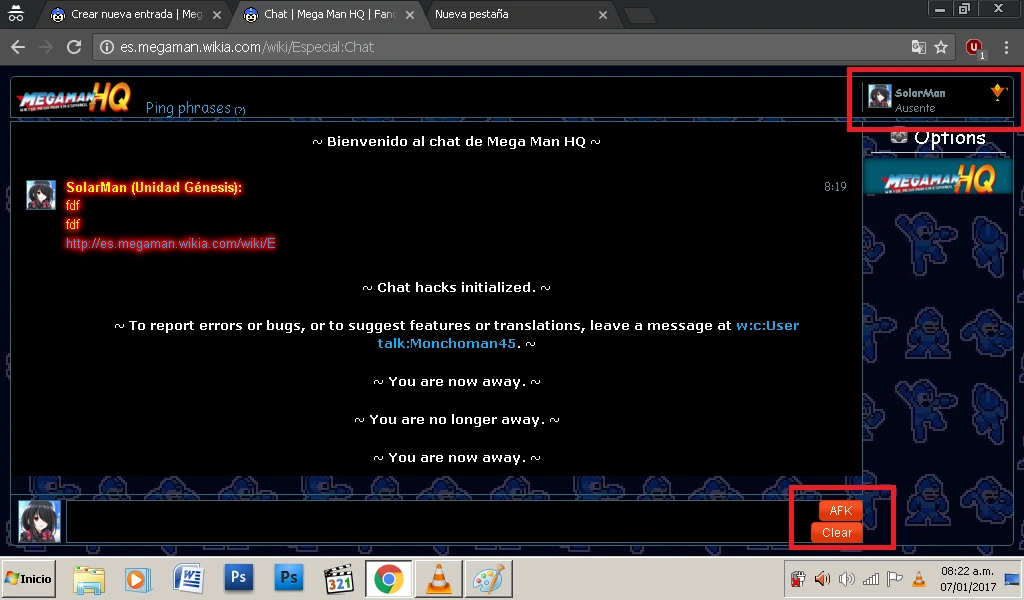Open the first Photoshop icon in taskbar

(x=238, y=578)
